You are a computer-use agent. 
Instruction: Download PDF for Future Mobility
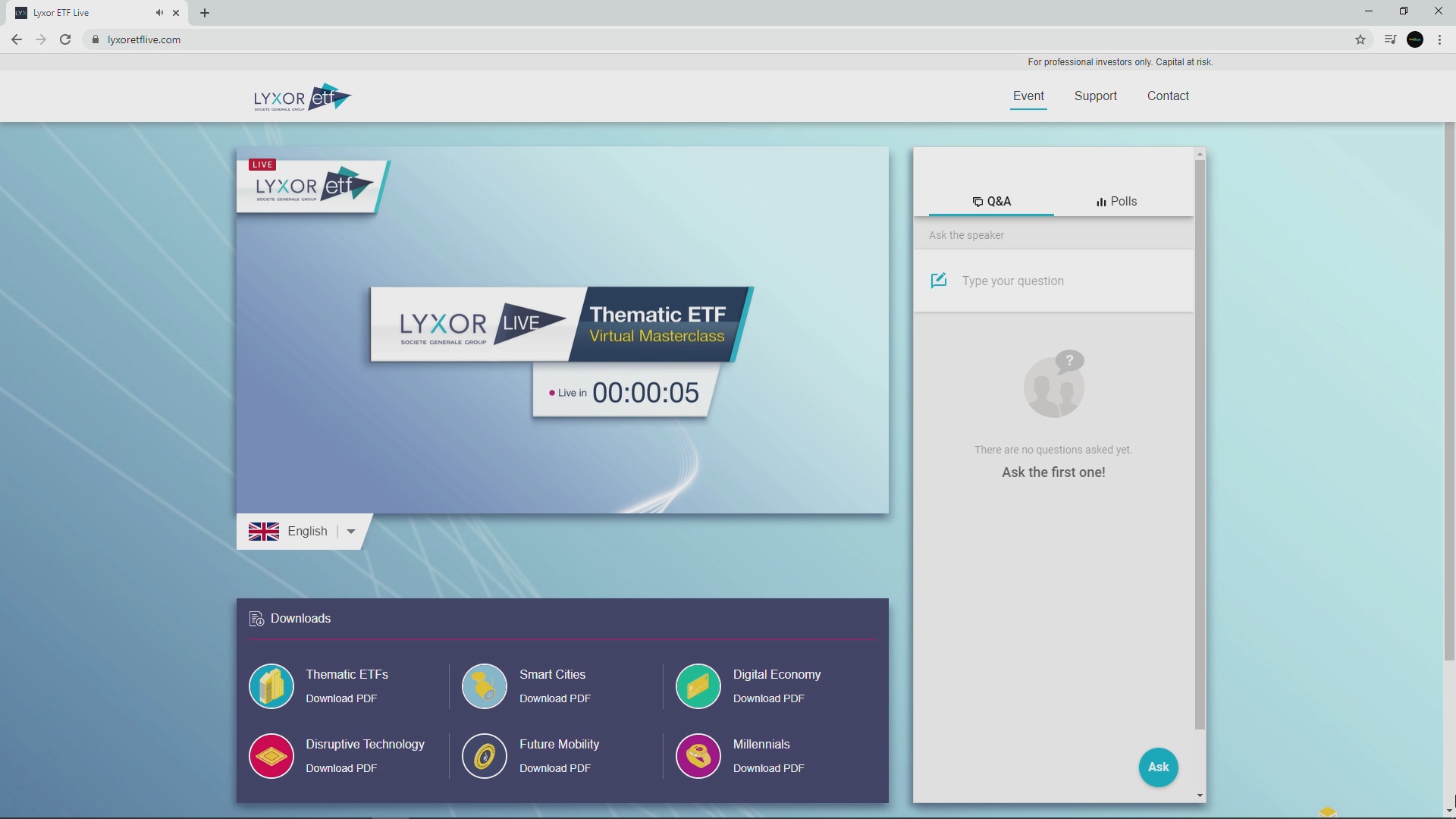pyautogui.click(x=555, y=768)
